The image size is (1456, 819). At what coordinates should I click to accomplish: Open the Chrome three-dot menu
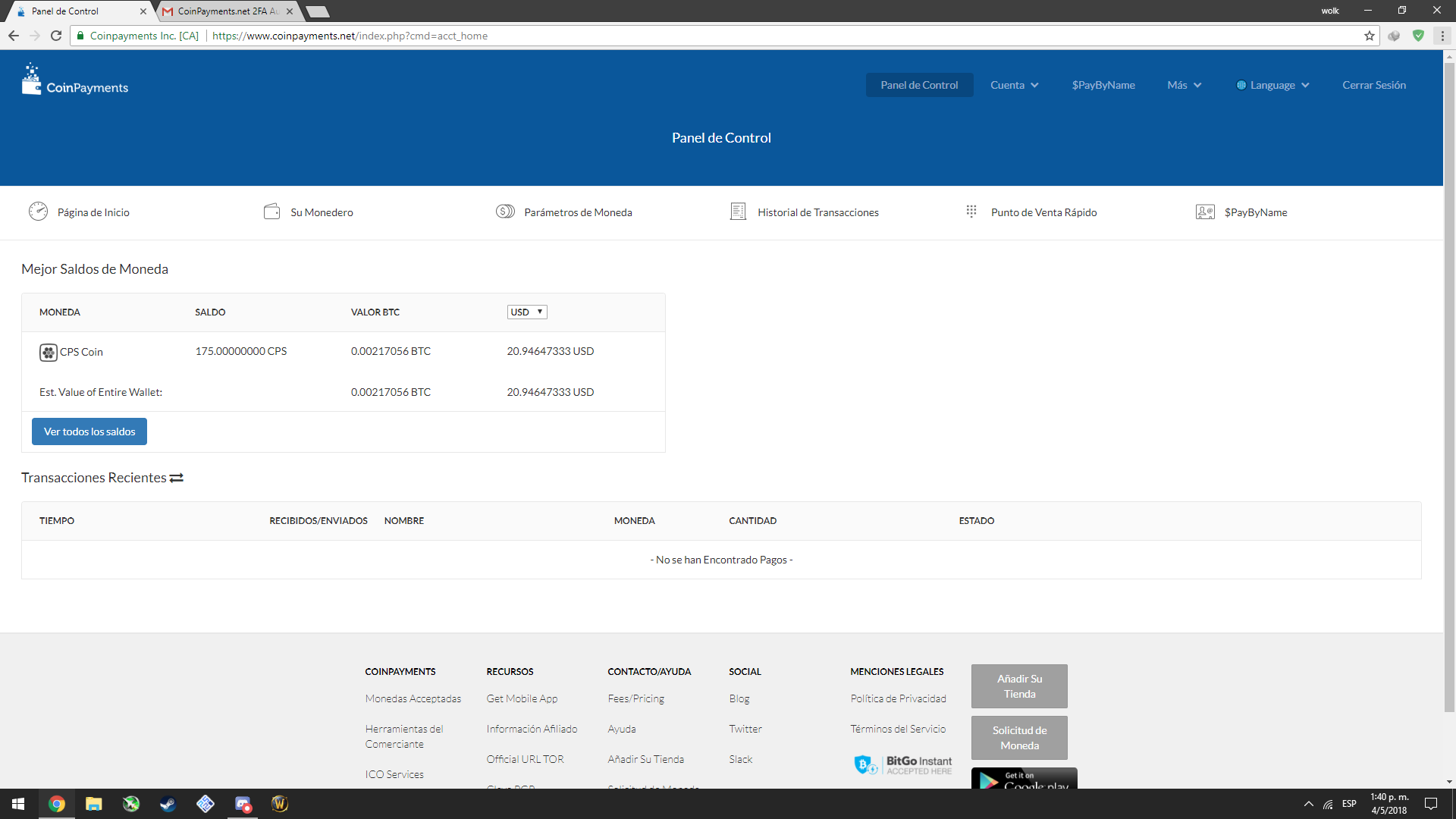pyautogui.click(x=1442, y=36)
